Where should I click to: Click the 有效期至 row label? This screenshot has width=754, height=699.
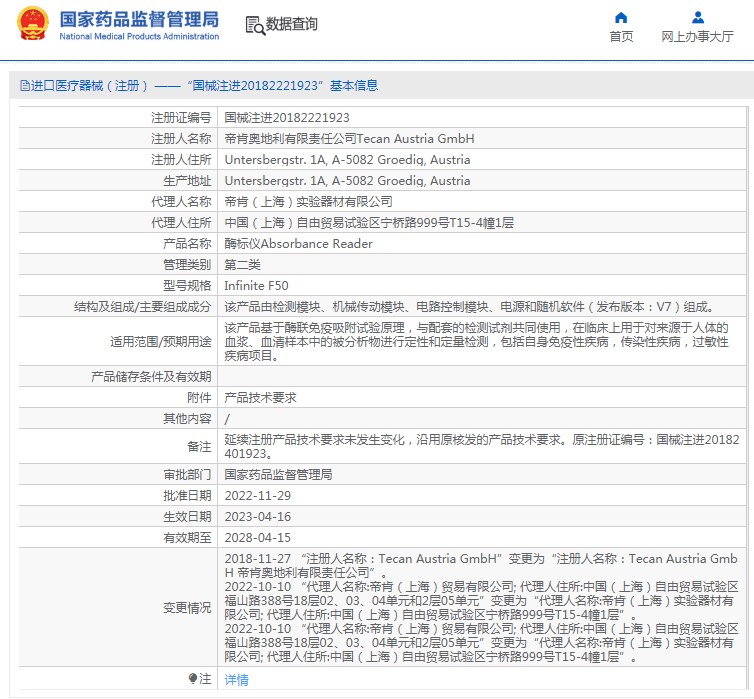[187, 538]
